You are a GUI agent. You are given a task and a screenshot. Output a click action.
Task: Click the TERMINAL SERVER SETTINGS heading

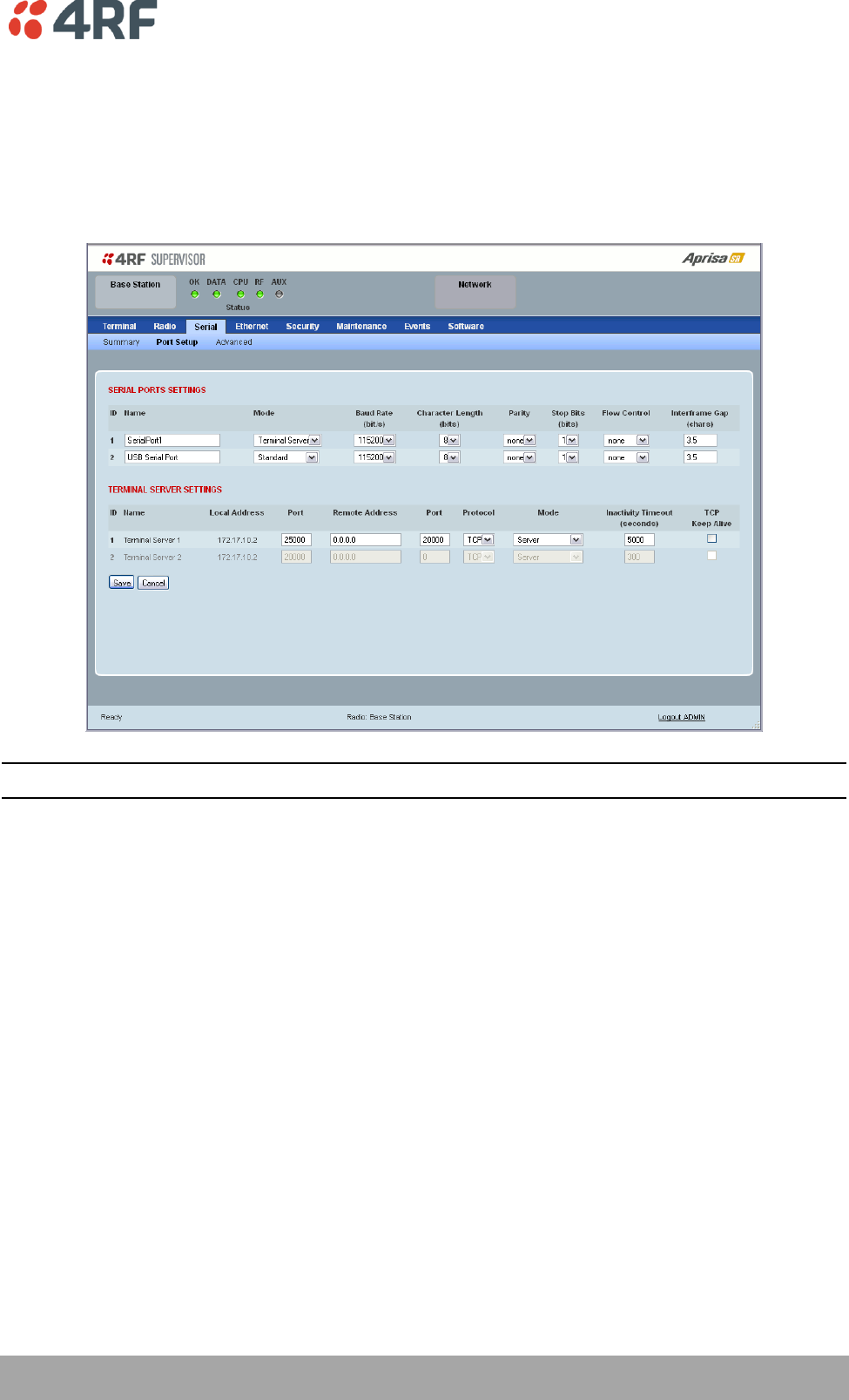(165, 490)
